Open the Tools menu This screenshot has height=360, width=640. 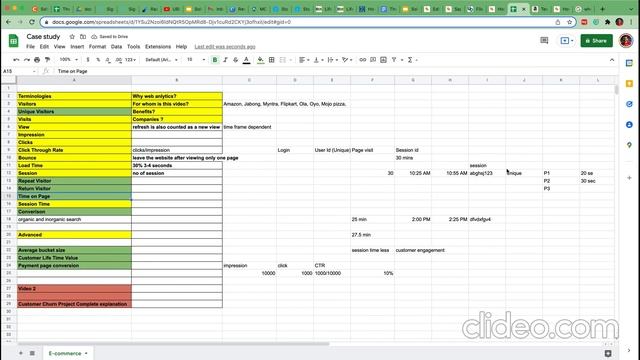133,47
